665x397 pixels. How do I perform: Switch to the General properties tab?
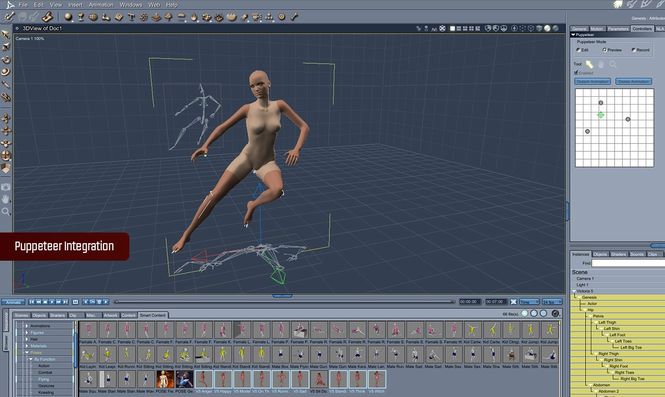tap(579, 29)
